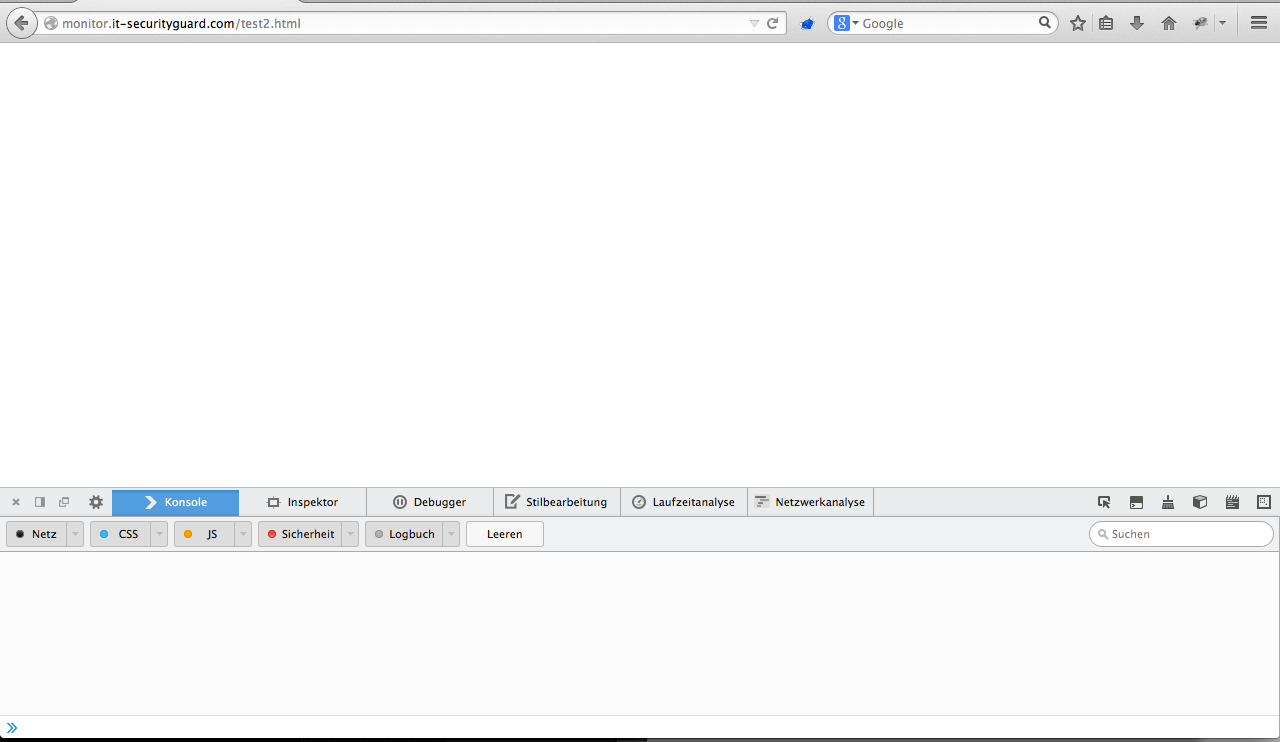
Task: Open the Debugger tab
Action: (x=430, y=502)
